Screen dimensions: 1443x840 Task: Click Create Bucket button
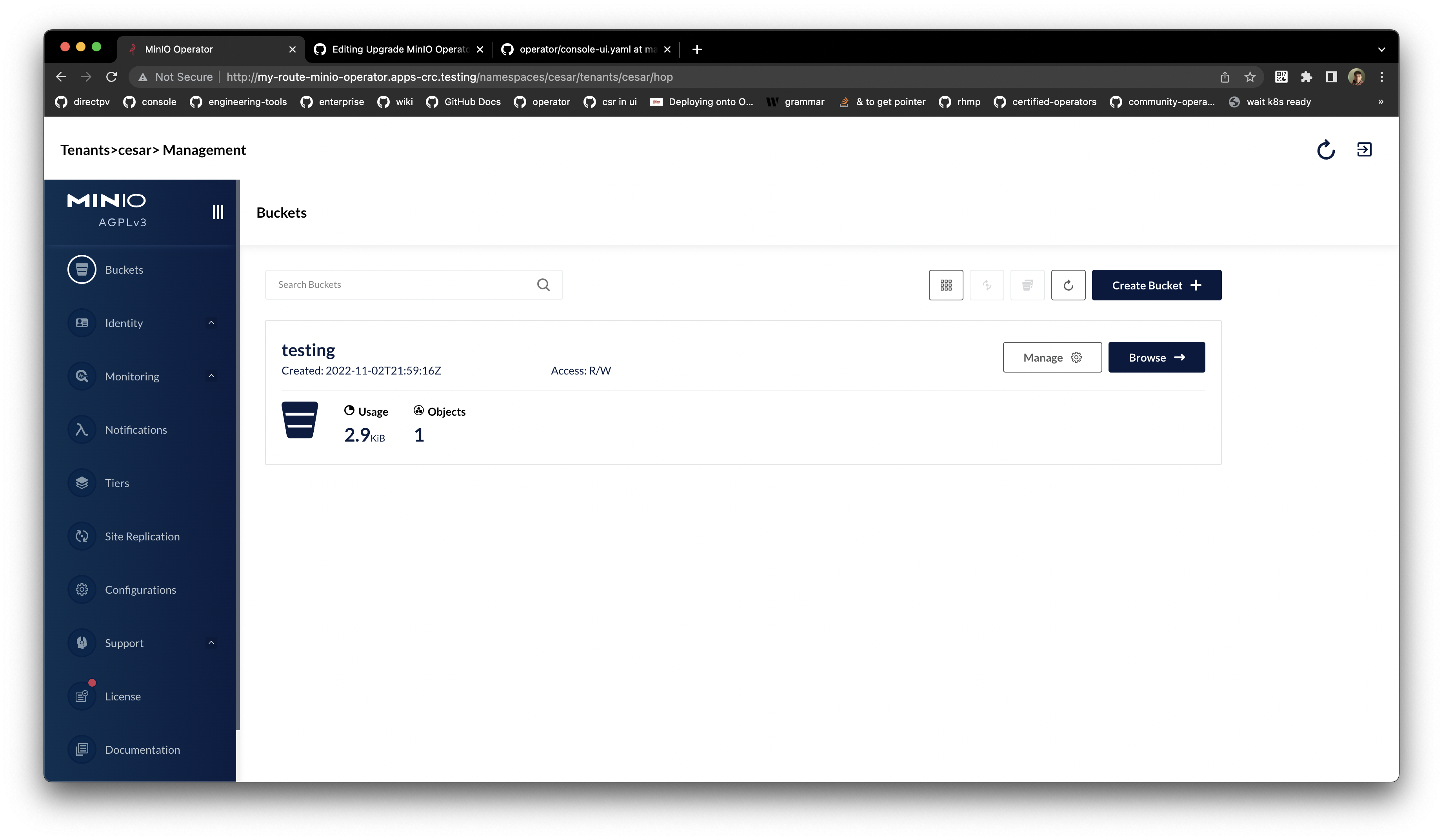click(x=1156, y=285)
